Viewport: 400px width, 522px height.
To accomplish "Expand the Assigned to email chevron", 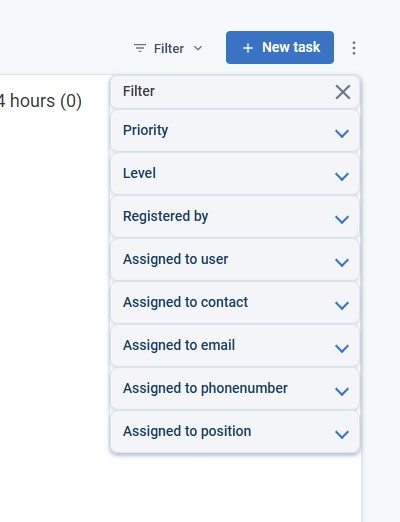I will point(342,348).
